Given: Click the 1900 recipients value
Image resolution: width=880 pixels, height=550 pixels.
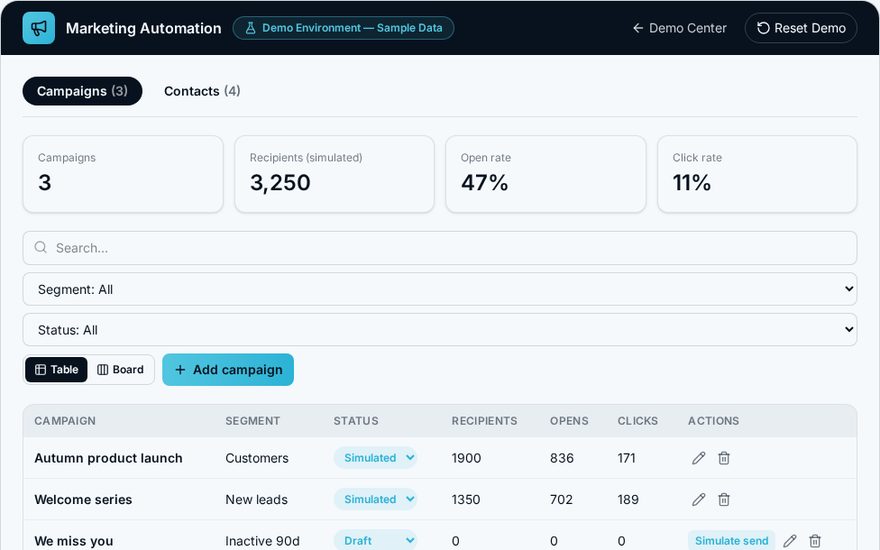Looking at the screenshot, I should coord(466,458).
